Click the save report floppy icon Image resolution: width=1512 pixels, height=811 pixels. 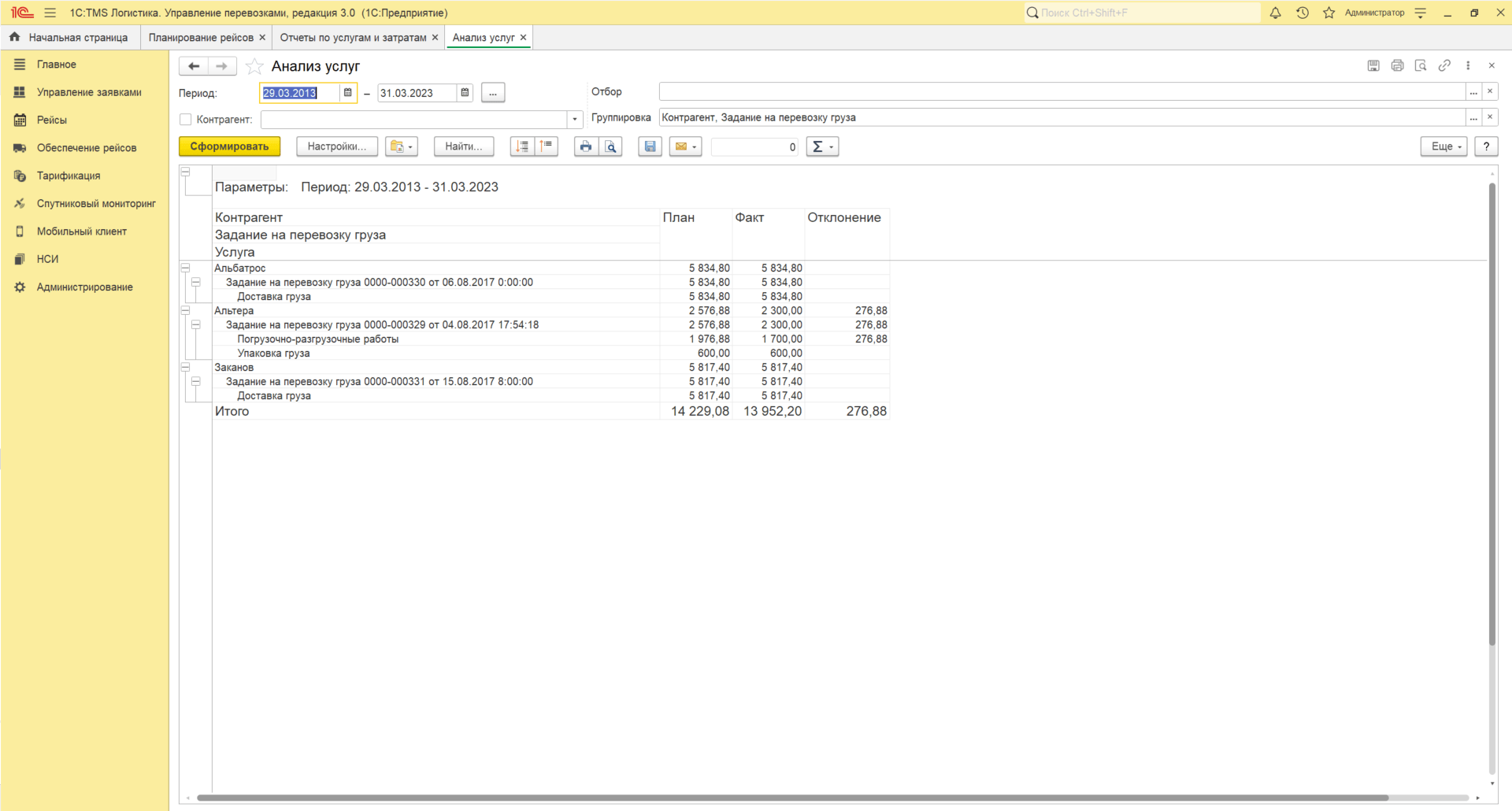click(x=650, y=146)
